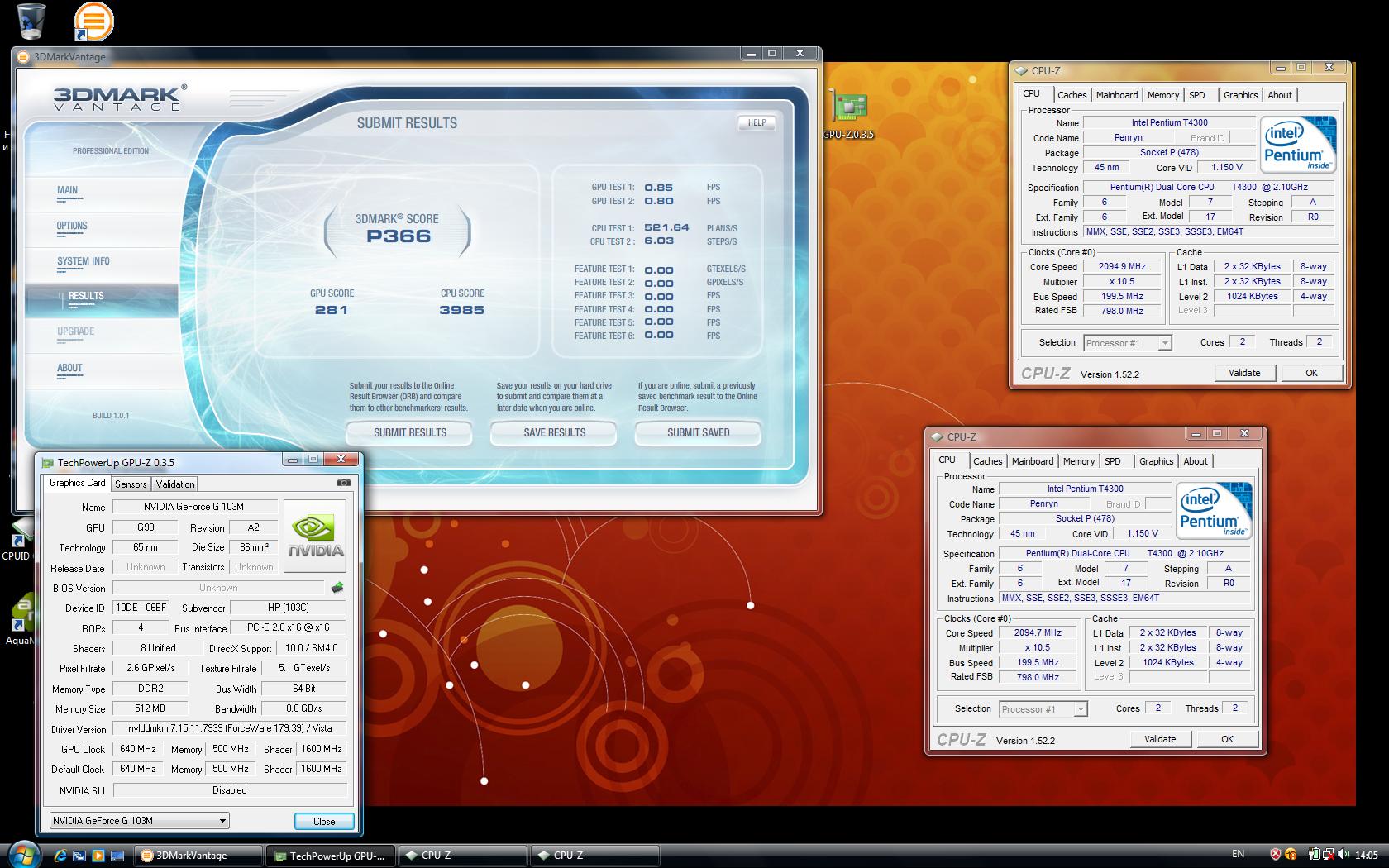The height and width of the screenshot is (868, 1389).
Task: Open the Memory tab in the upper CPU-Z window
Action: 1163,95
